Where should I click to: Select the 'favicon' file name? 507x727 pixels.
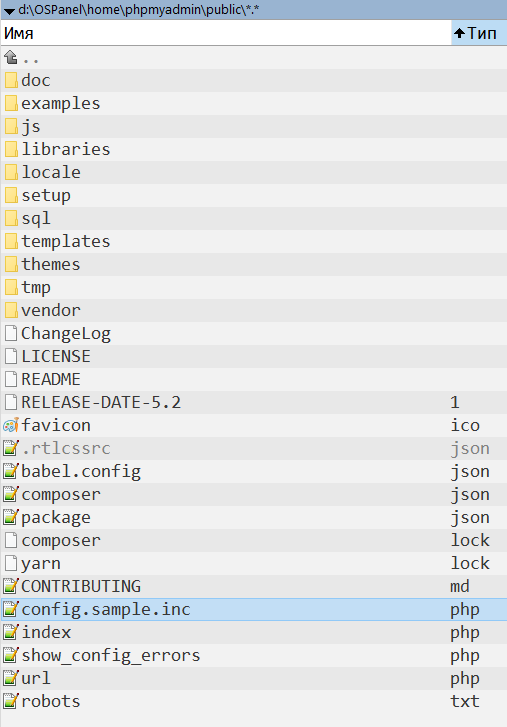[x=56, y=425]
